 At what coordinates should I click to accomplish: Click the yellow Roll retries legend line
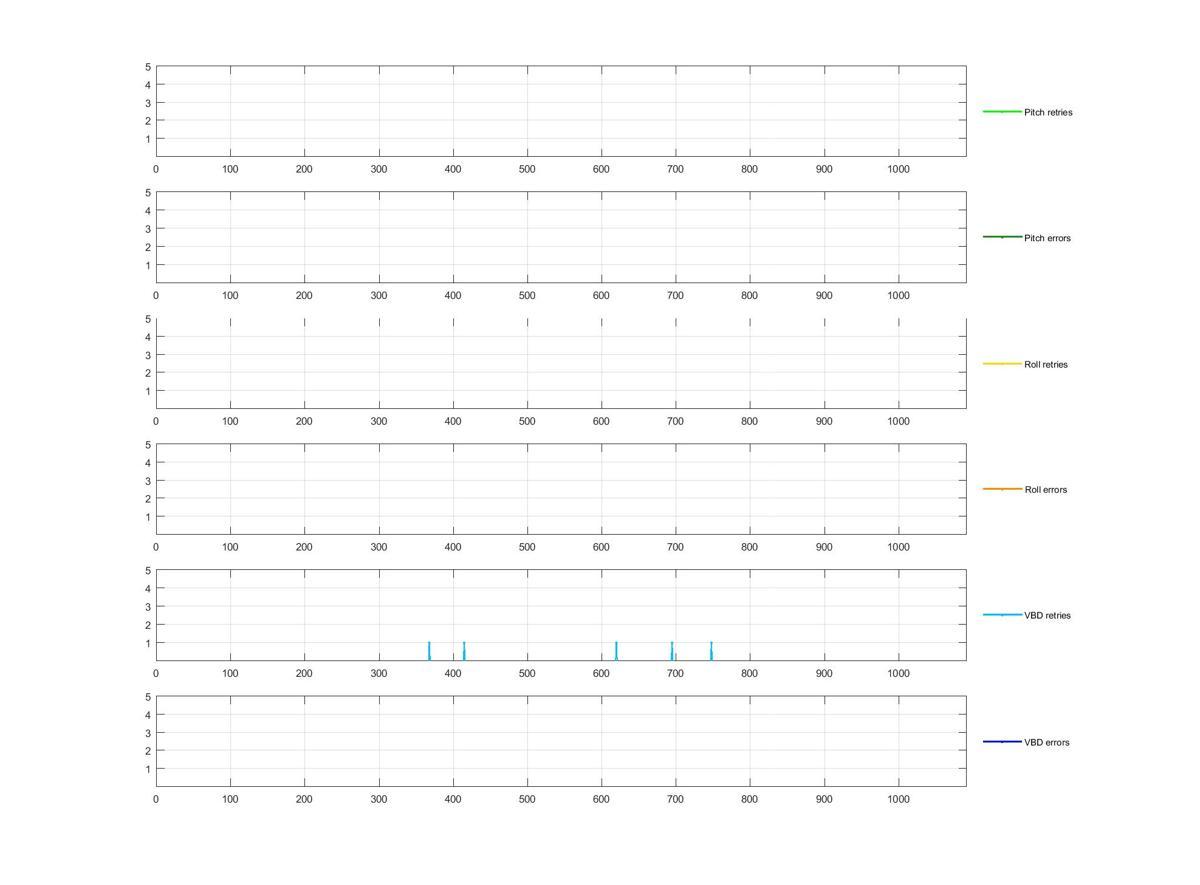click(1002, 363)
